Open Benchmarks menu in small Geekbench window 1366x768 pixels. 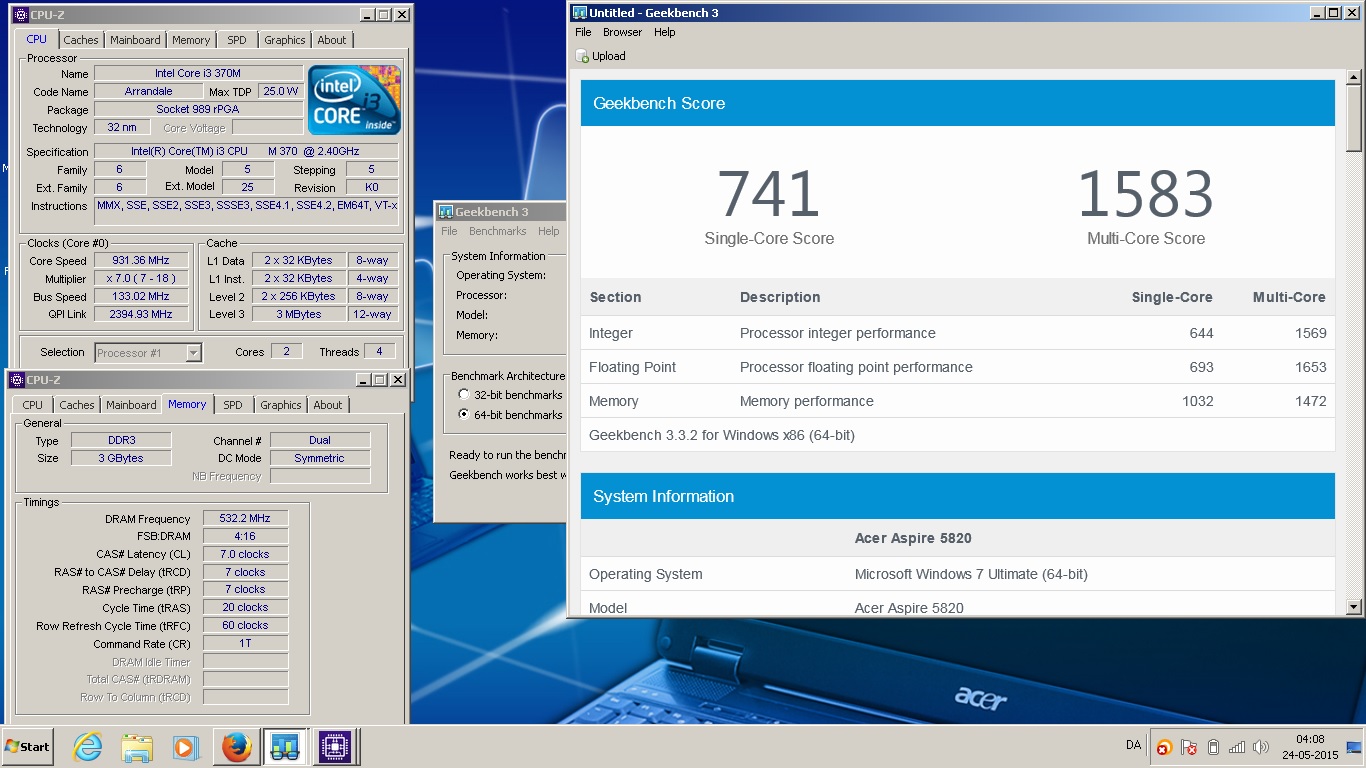pos(498,231)
